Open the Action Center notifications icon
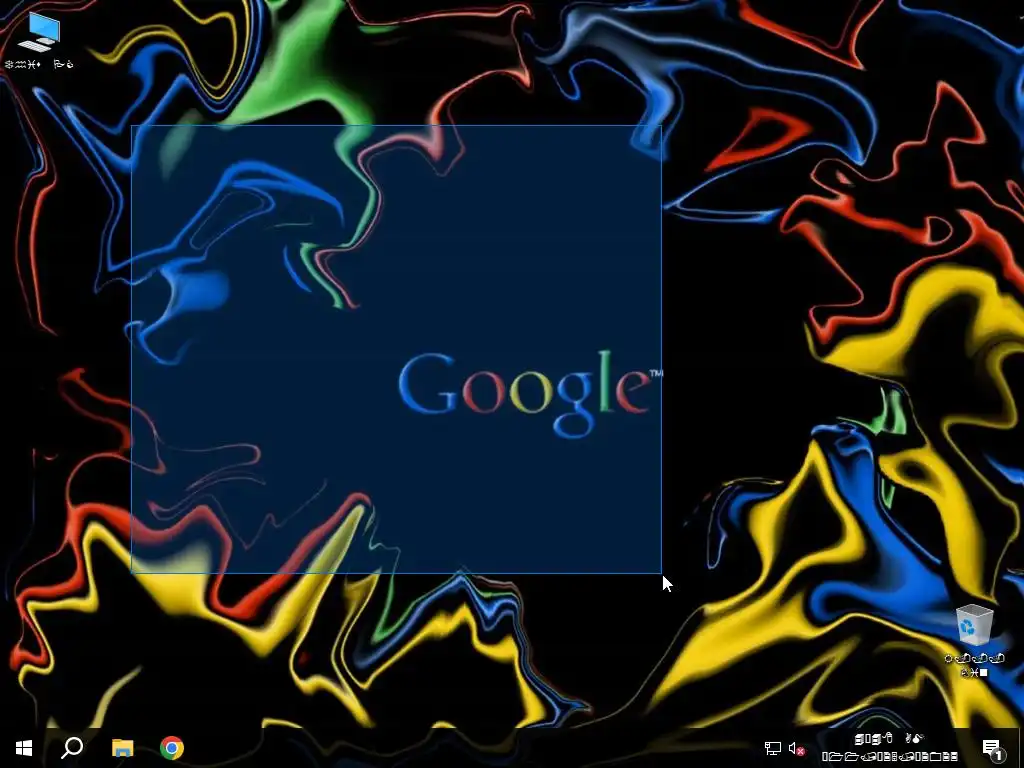This screenshot has width=1024, height=768. tap(992, 749)
